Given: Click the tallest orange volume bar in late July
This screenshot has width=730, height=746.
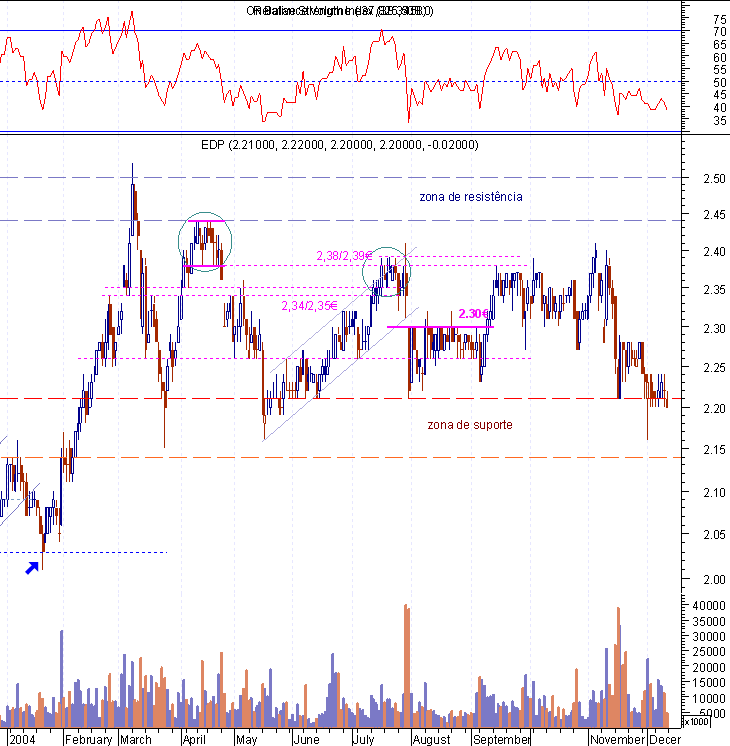Looking at the screenshot, I should [x=407, y=666].
